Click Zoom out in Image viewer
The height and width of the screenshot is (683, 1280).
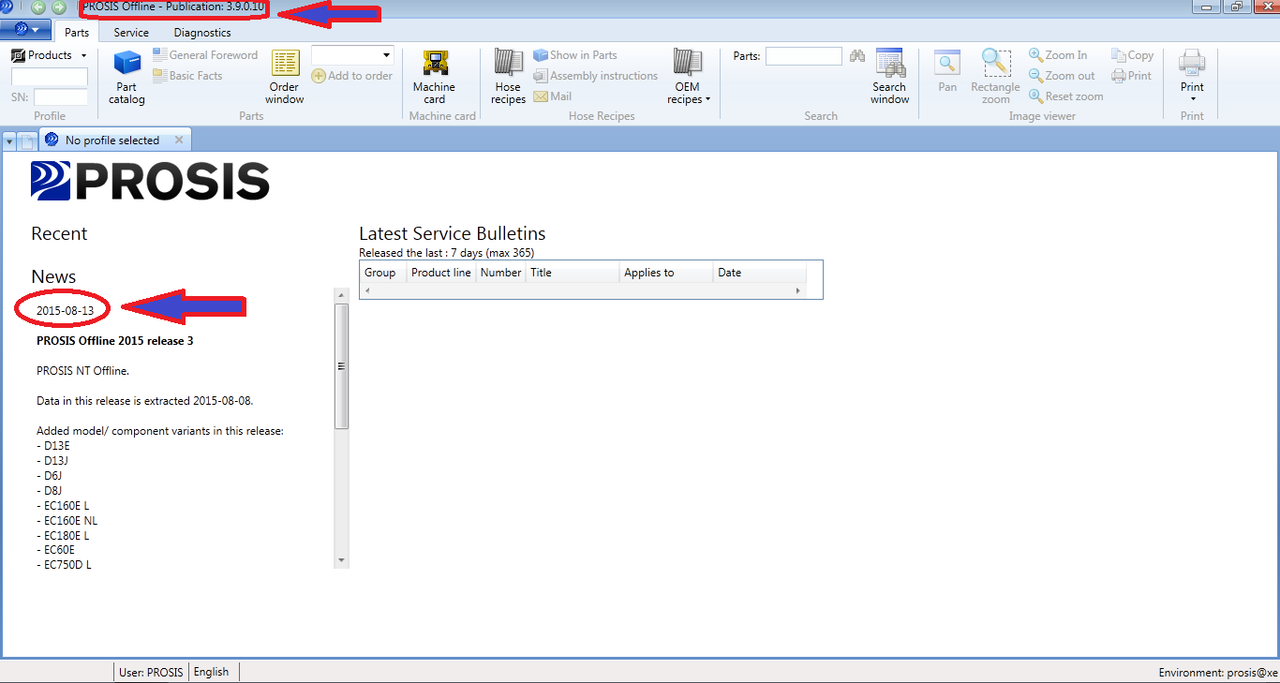1062,76
